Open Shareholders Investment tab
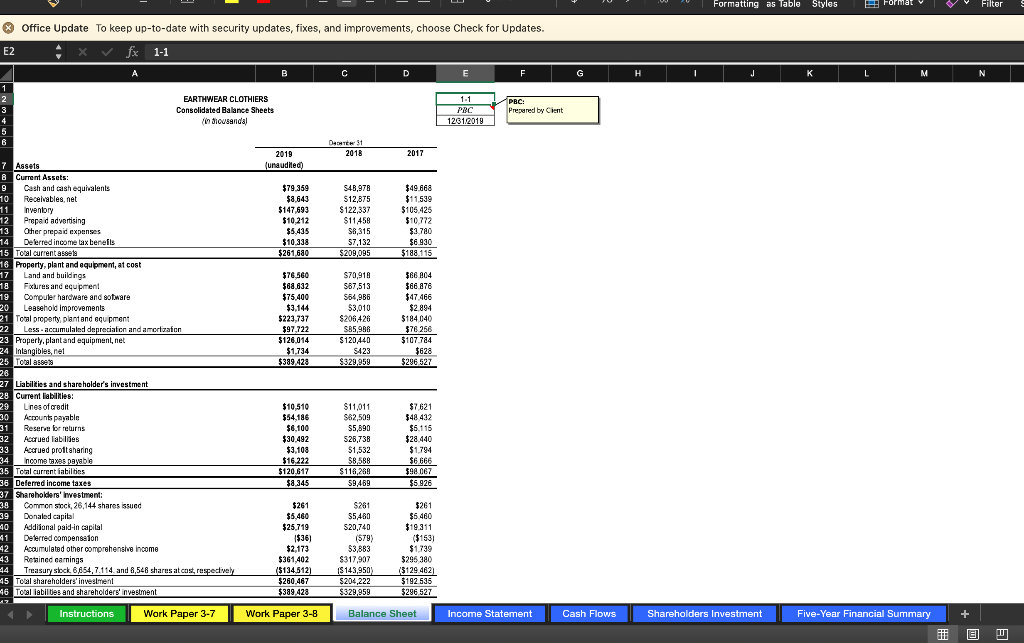1024x643 pixels. (x=704, y=614)
